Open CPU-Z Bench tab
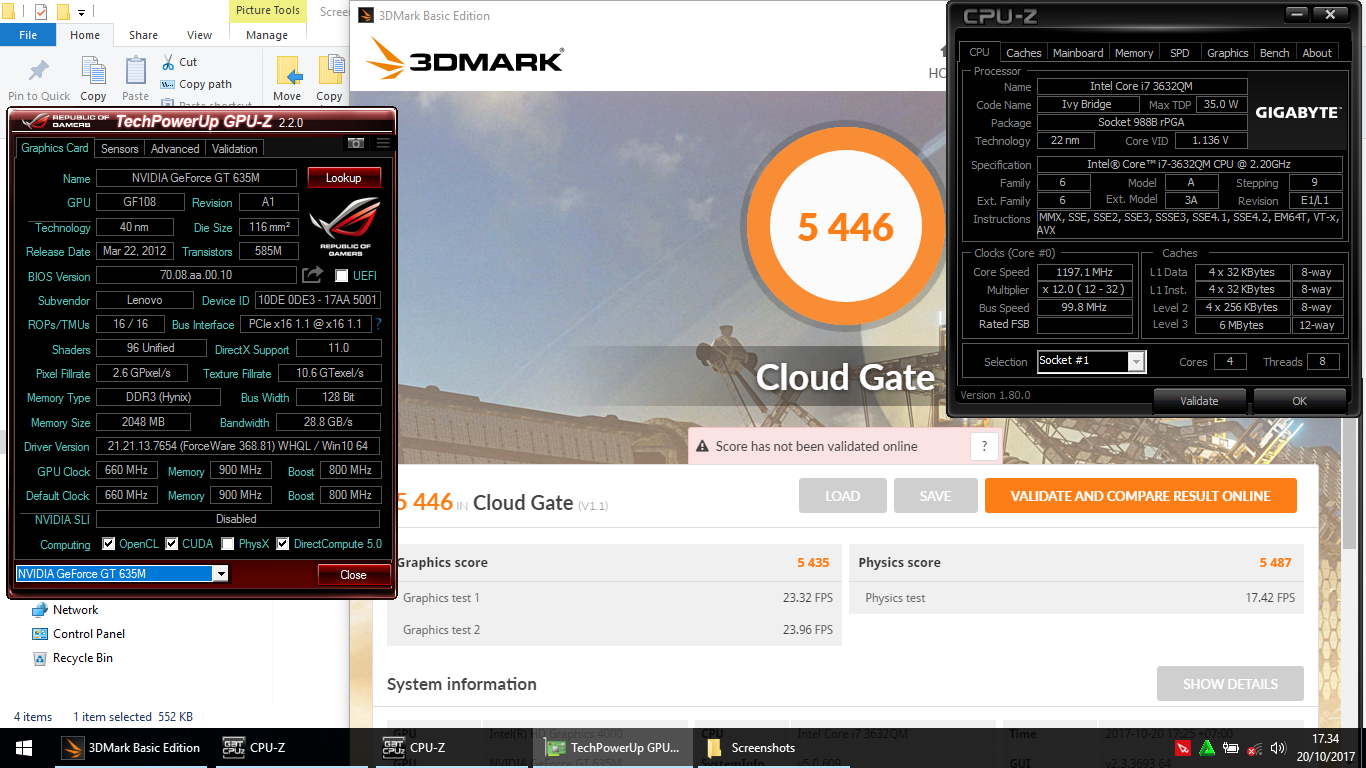This screenshot has width=1366, height=768. [x=1274, y=53]
